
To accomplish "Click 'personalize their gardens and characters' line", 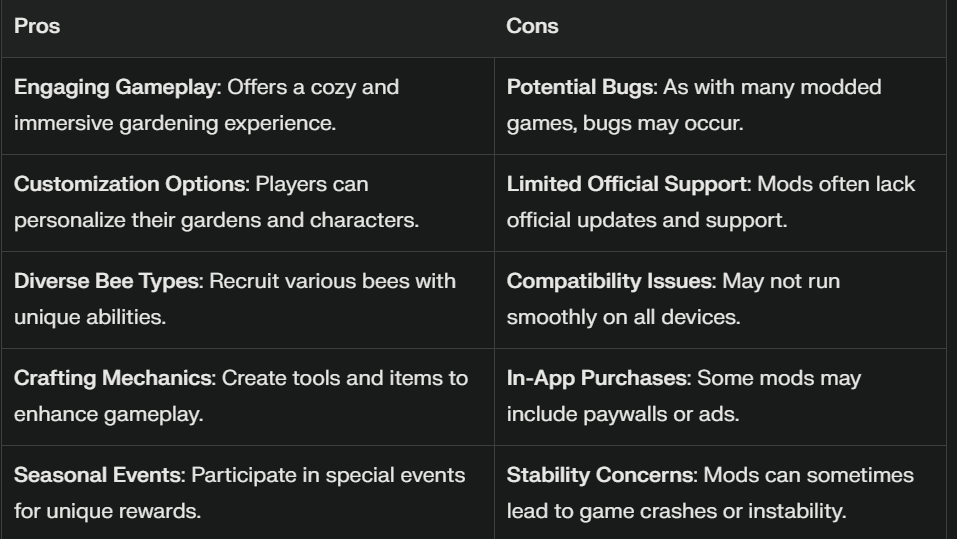I will (216, 220).
